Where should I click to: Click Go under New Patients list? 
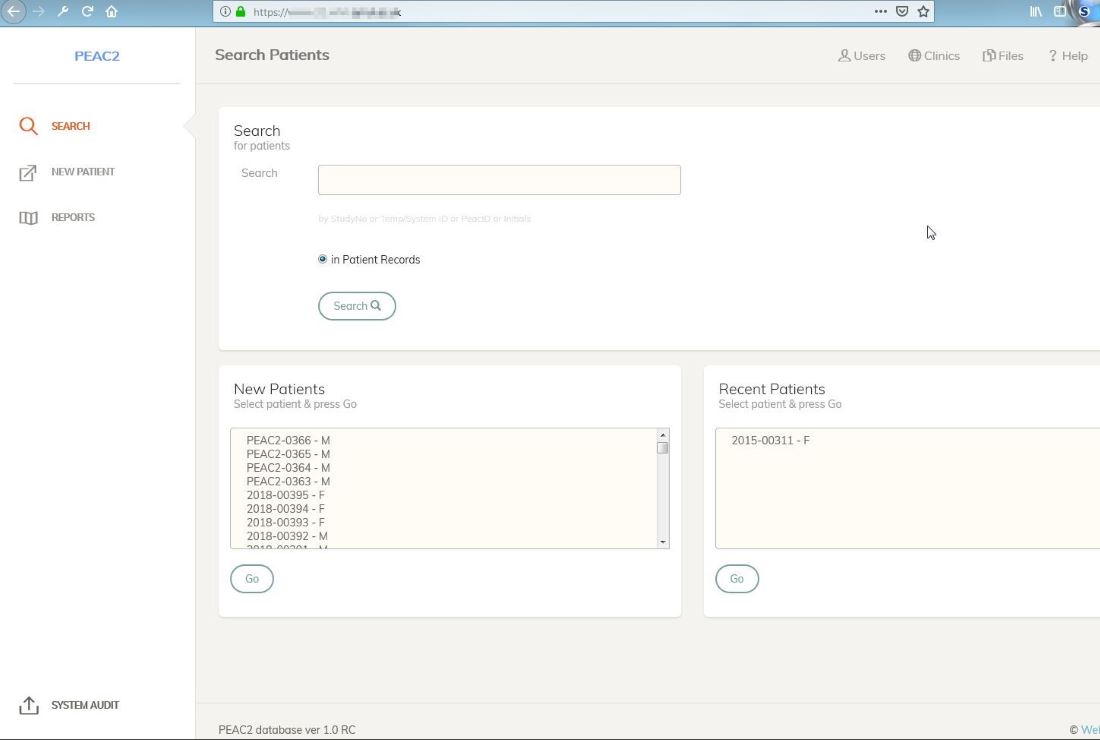coord(252,579)
